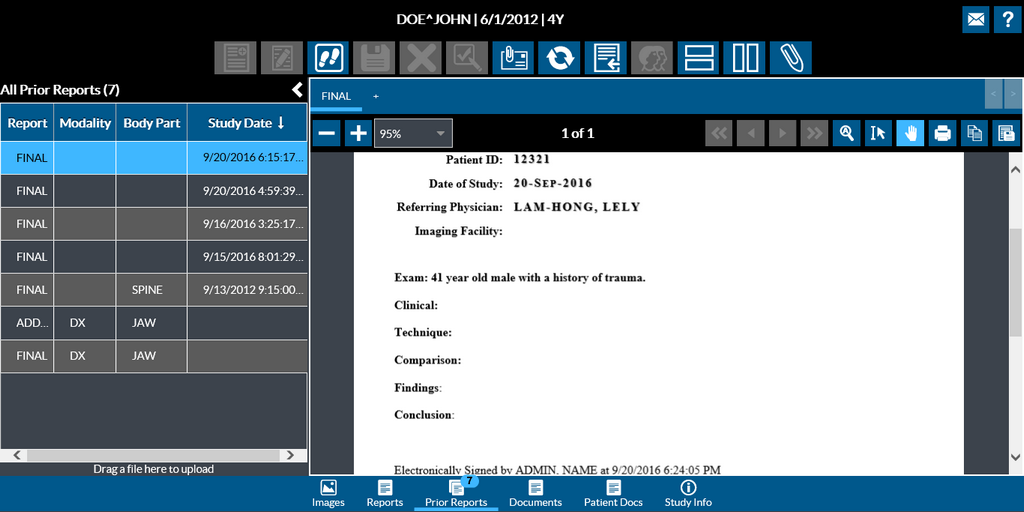The height and width of the screenshot is (512, 1024).
Task: Open the help question mark
Action: click(x=1008, y=19)
